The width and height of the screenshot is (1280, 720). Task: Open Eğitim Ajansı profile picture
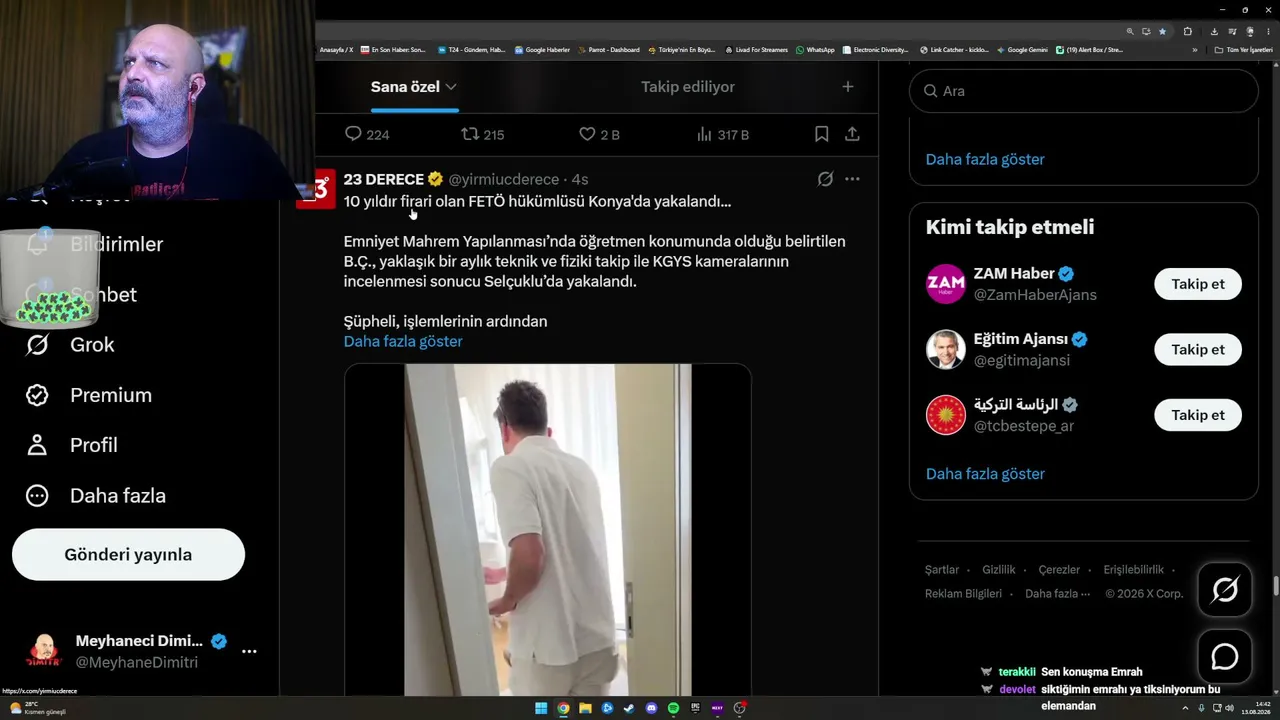pos(945,349)
